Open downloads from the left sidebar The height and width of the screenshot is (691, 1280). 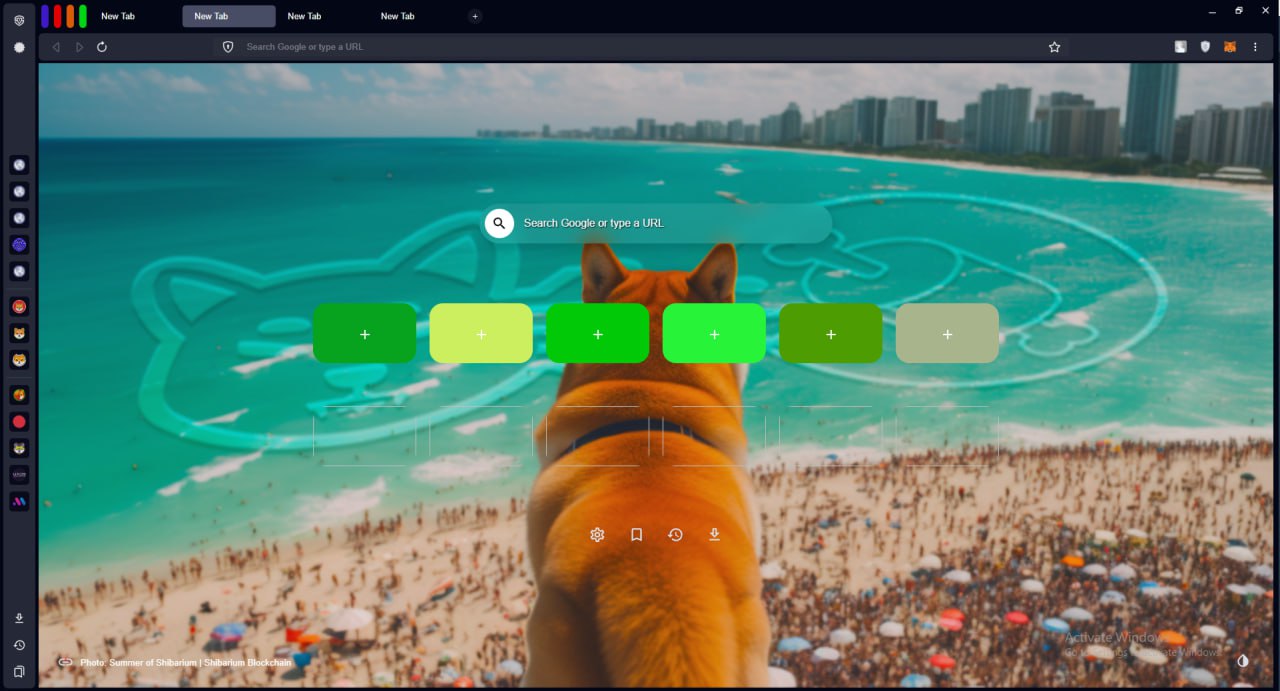[x=19, y=619]
